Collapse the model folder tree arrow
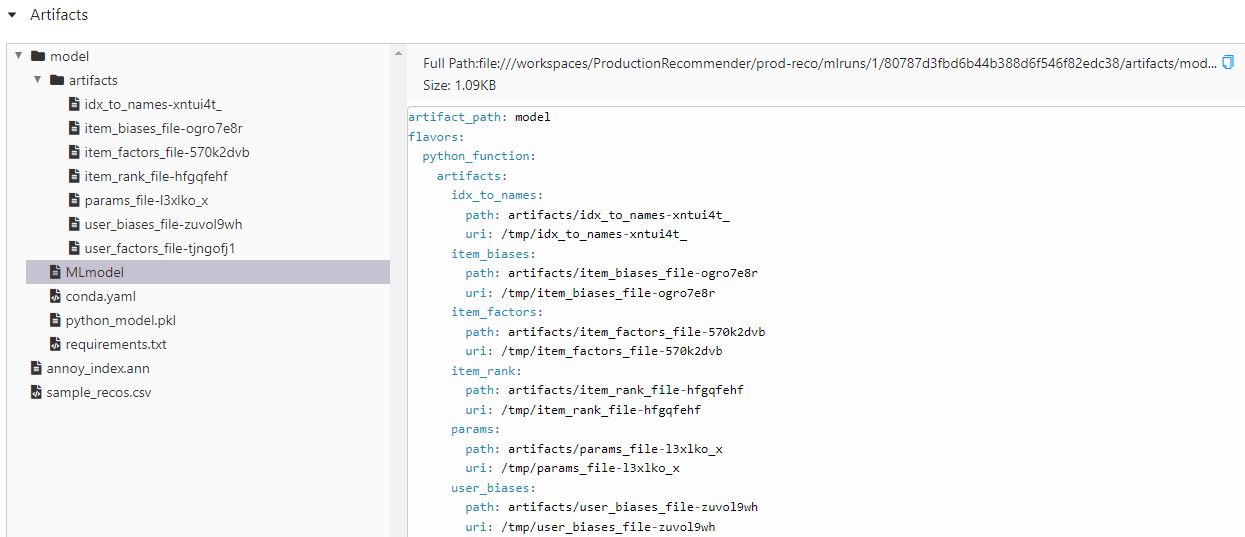Viewport: 1245px width, 537px height. tap(19, 56)
